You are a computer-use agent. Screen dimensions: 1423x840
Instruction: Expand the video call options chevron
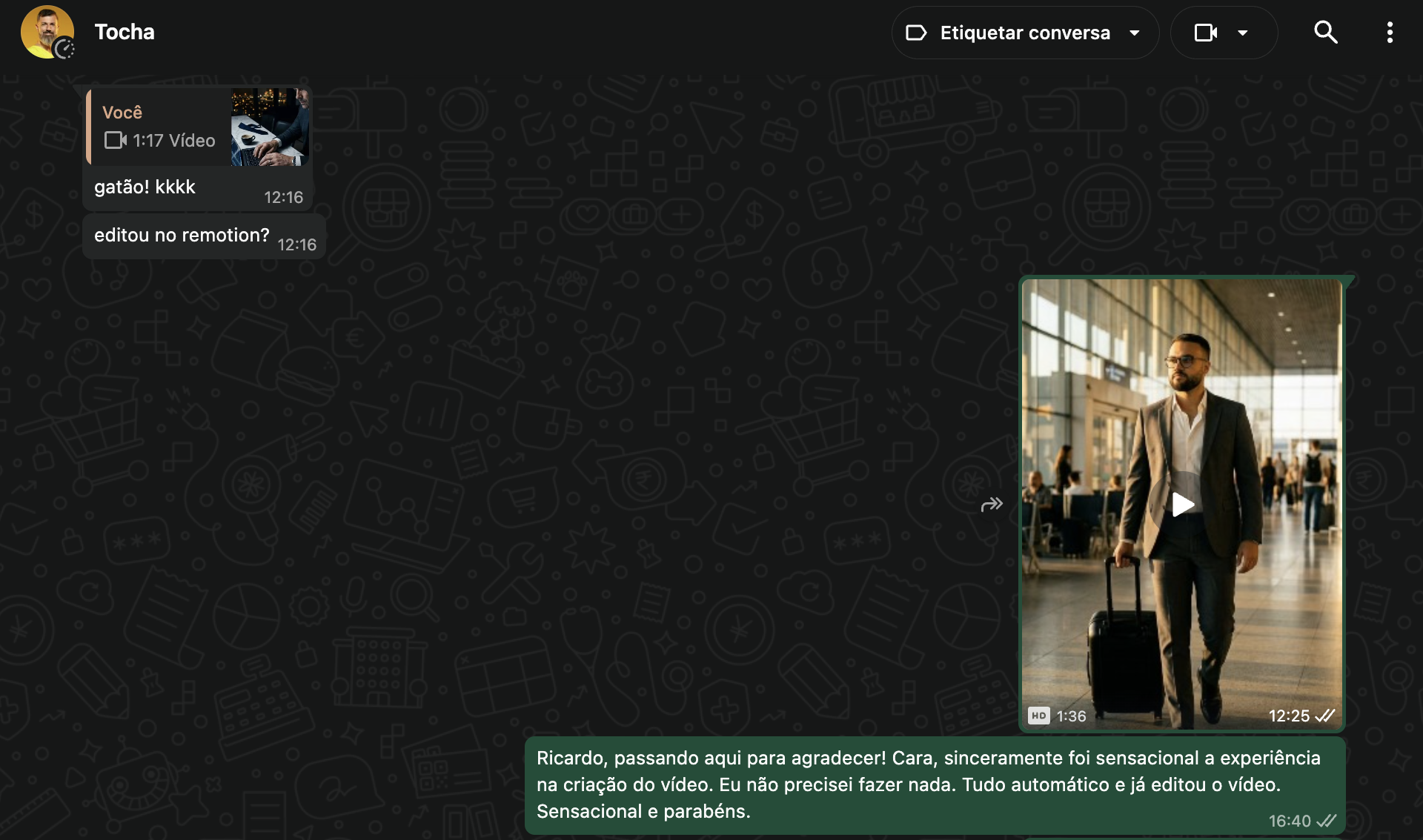pos(1244,33)
